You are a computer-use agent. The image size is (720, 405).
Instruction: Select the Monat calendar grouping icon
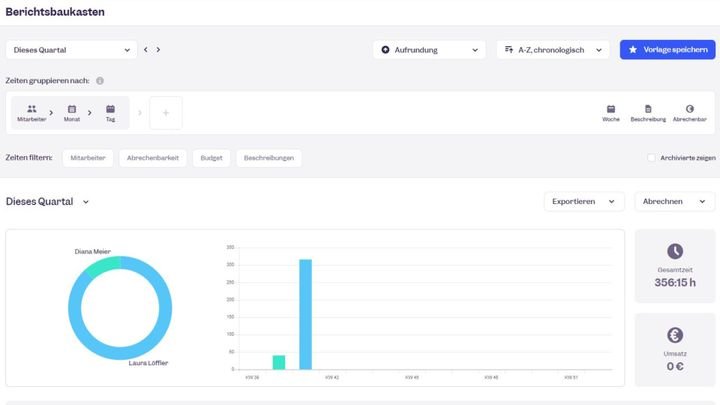click(x=72, y=109)
